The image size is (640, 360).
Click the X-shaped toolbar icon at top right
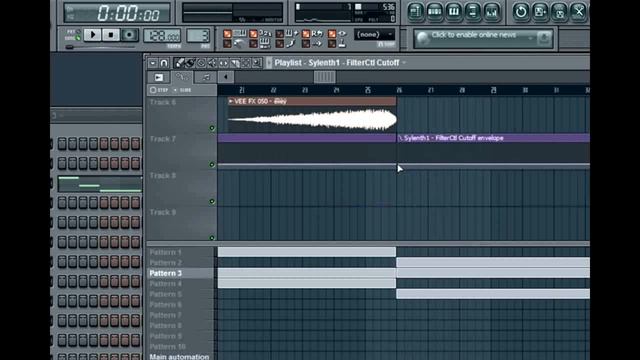point(578,11)
